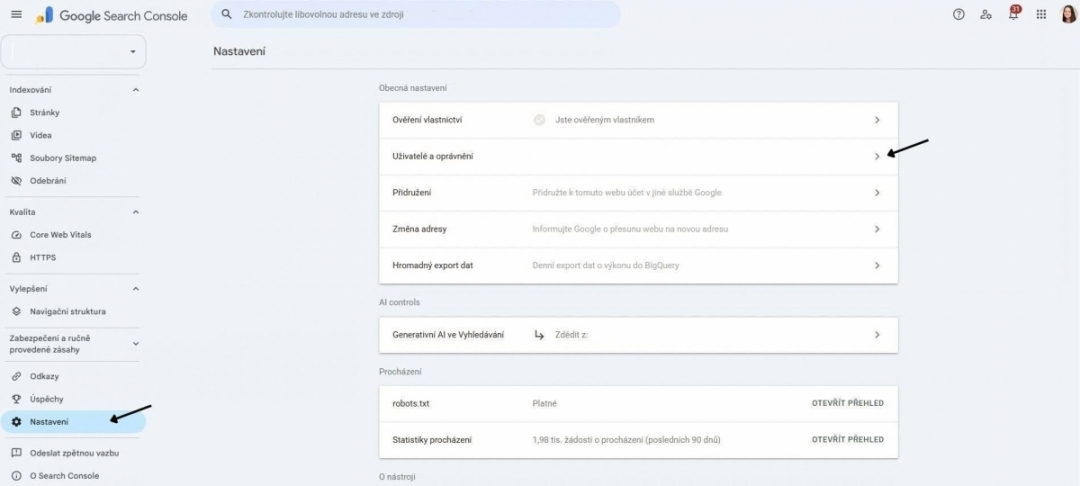
Task: Click OTEVŘÍT PŘEHLED for Statistiky procházení
Action: [x=847, y=439]
